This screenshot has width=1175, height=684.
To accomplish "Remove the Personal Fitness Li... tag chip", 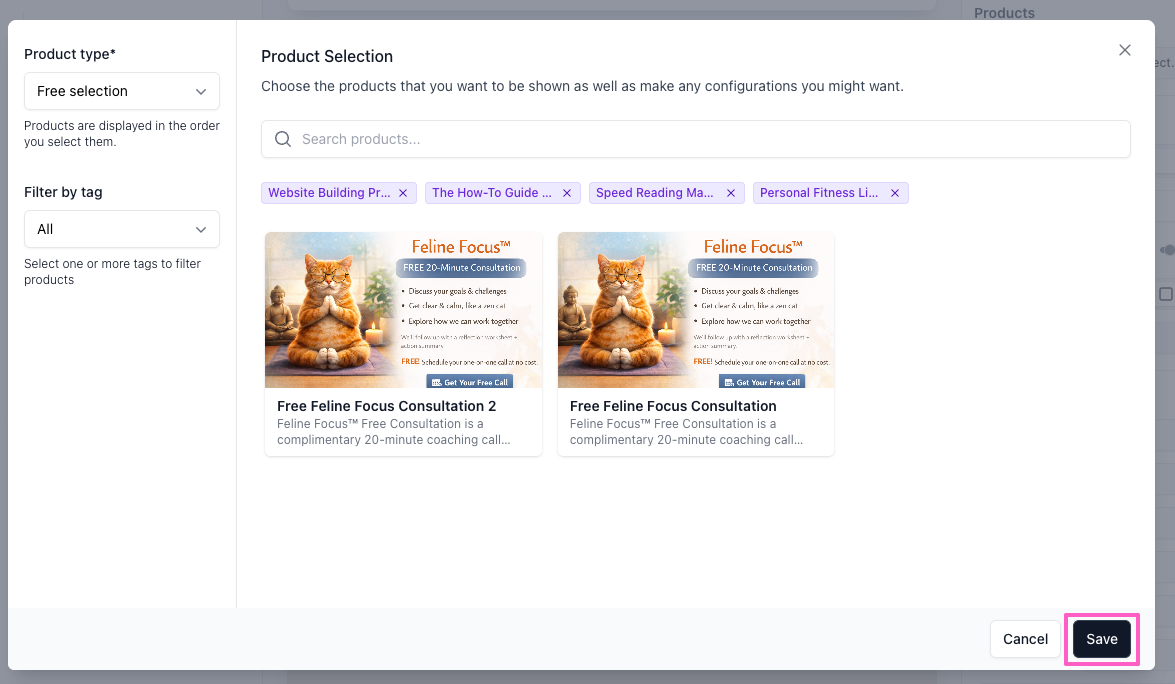I will coord(895,193).
